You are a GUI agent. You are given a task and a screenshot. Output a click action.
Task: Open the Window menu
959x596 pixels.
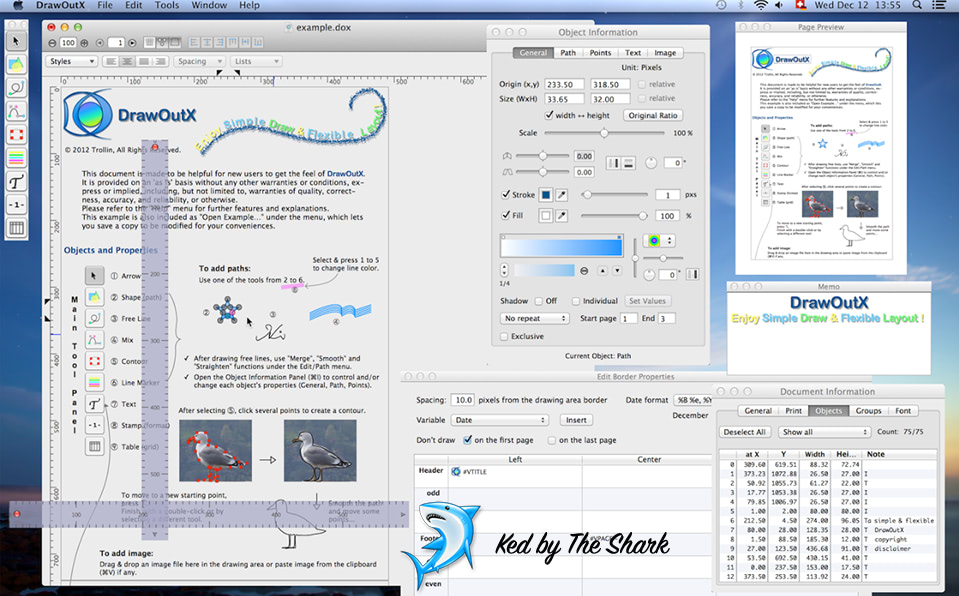click(209, 5)
